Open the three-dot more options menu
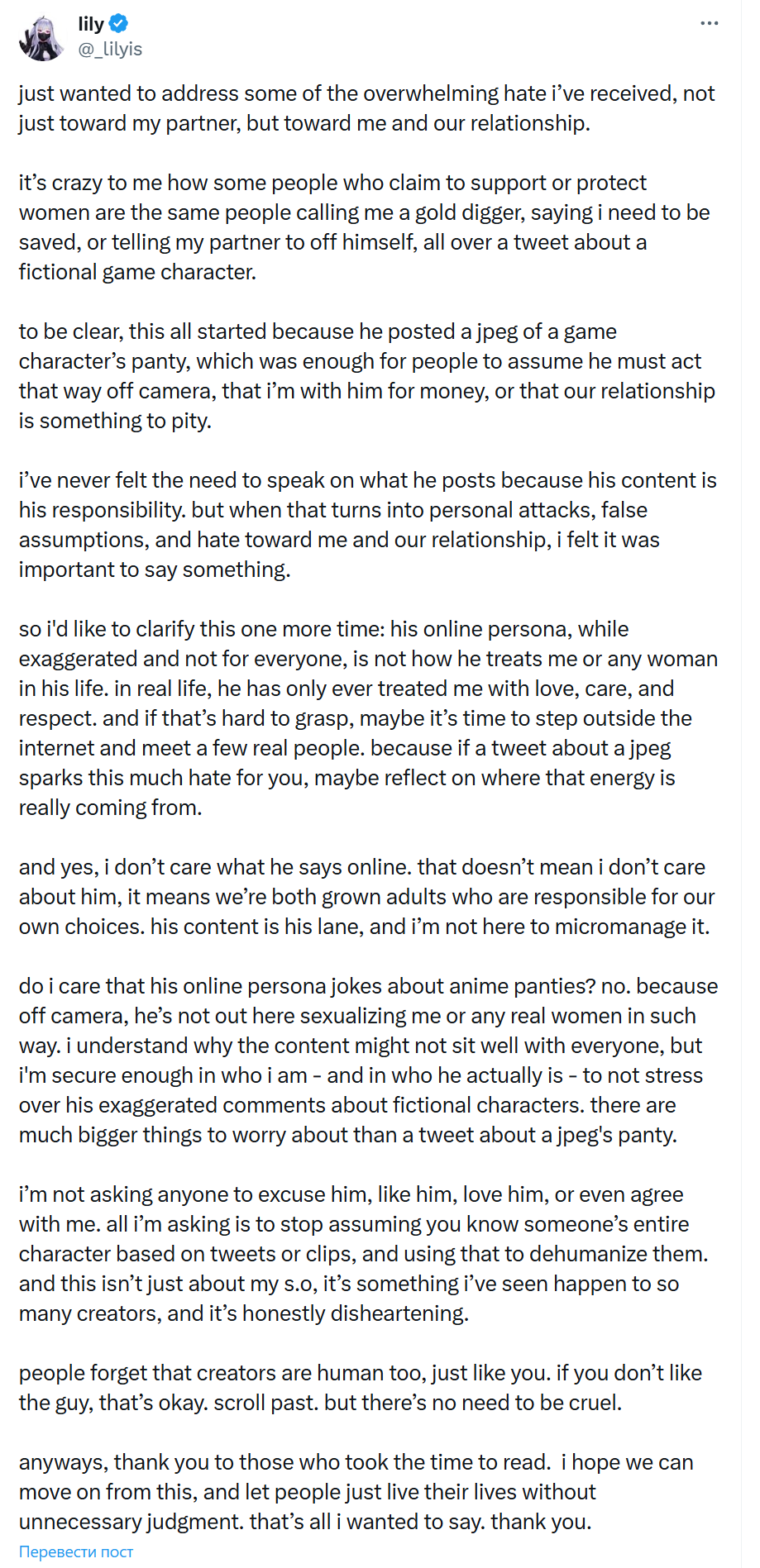Screen dimensions: 760x1568 pos(709,23)
